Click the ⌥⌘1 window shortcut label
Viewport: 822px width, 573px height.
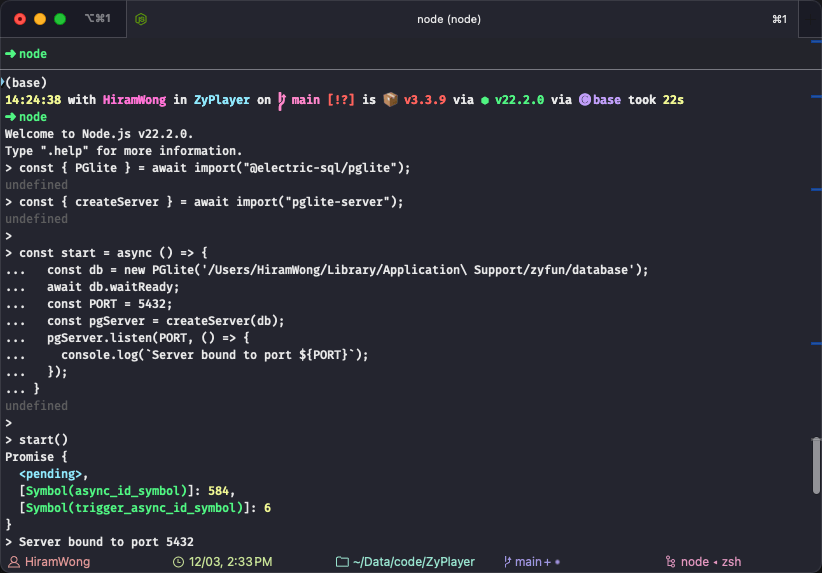pos(97,19)
